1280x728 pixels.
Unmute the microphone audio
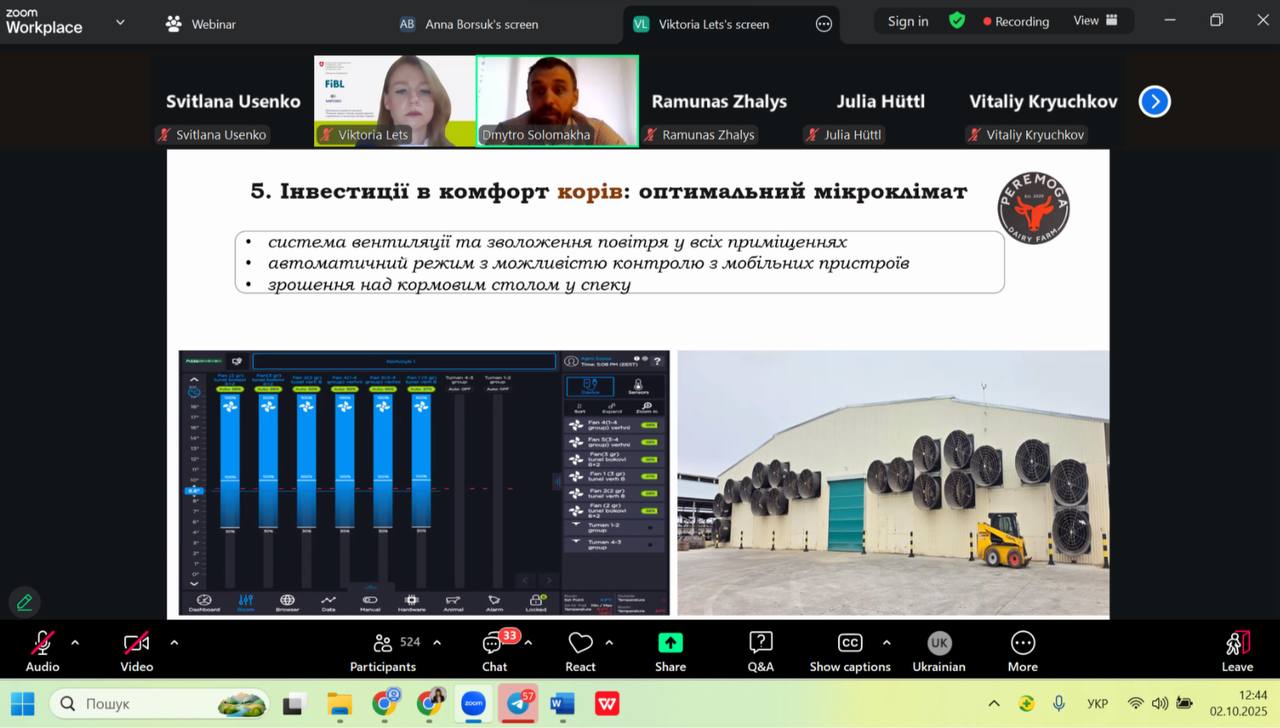point(42,651)
